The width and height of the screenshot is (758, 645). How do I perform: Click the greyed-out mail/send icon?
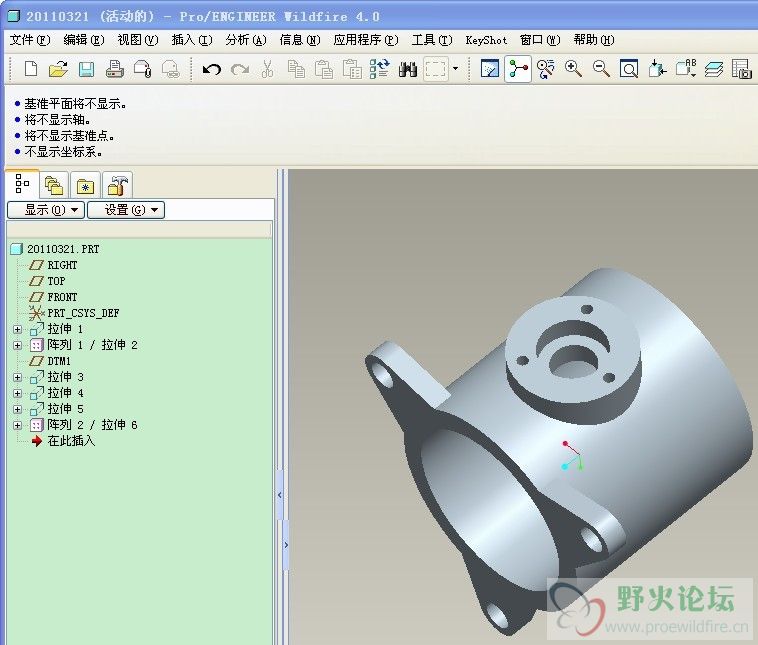tap(171, 69)
